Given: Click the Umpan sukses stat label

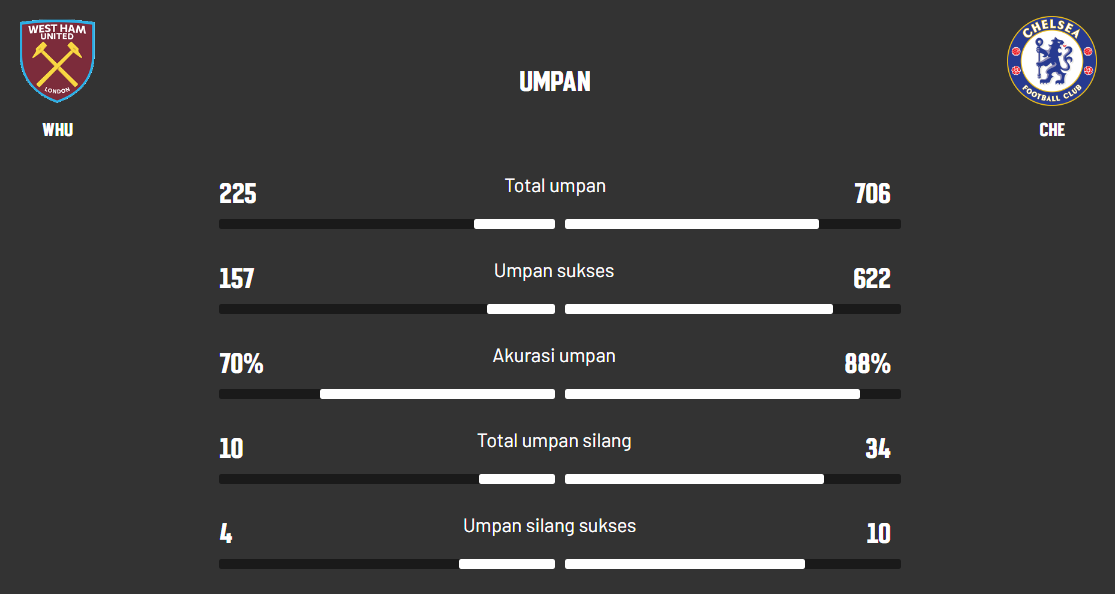Looking at the screenshot, I should [554, 271].
